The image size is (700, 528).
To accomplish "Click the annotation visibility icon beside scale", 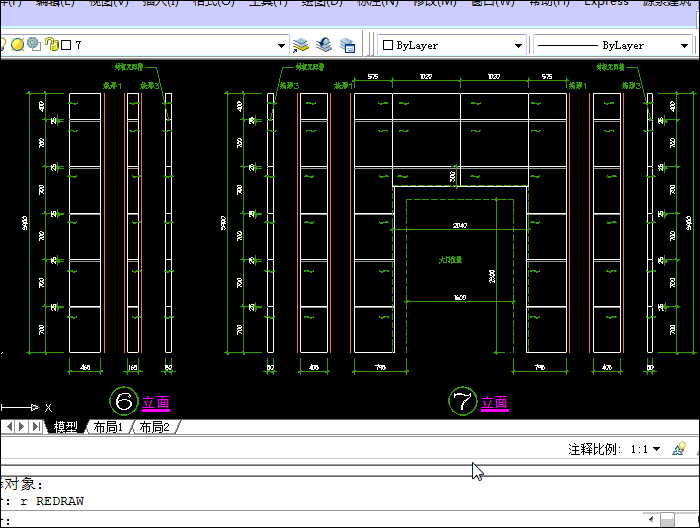I will (680, 449).
